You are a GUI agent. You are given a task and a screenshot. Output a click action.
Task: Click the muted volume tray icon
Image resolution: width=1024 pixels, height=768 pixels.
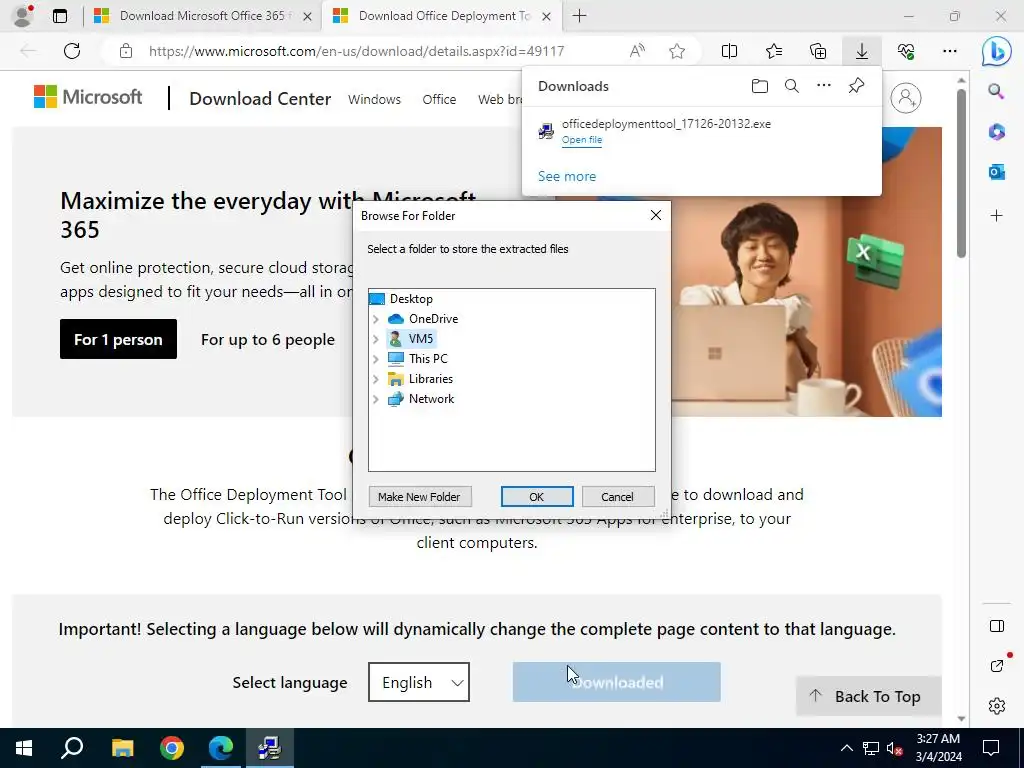pos(895,748)
